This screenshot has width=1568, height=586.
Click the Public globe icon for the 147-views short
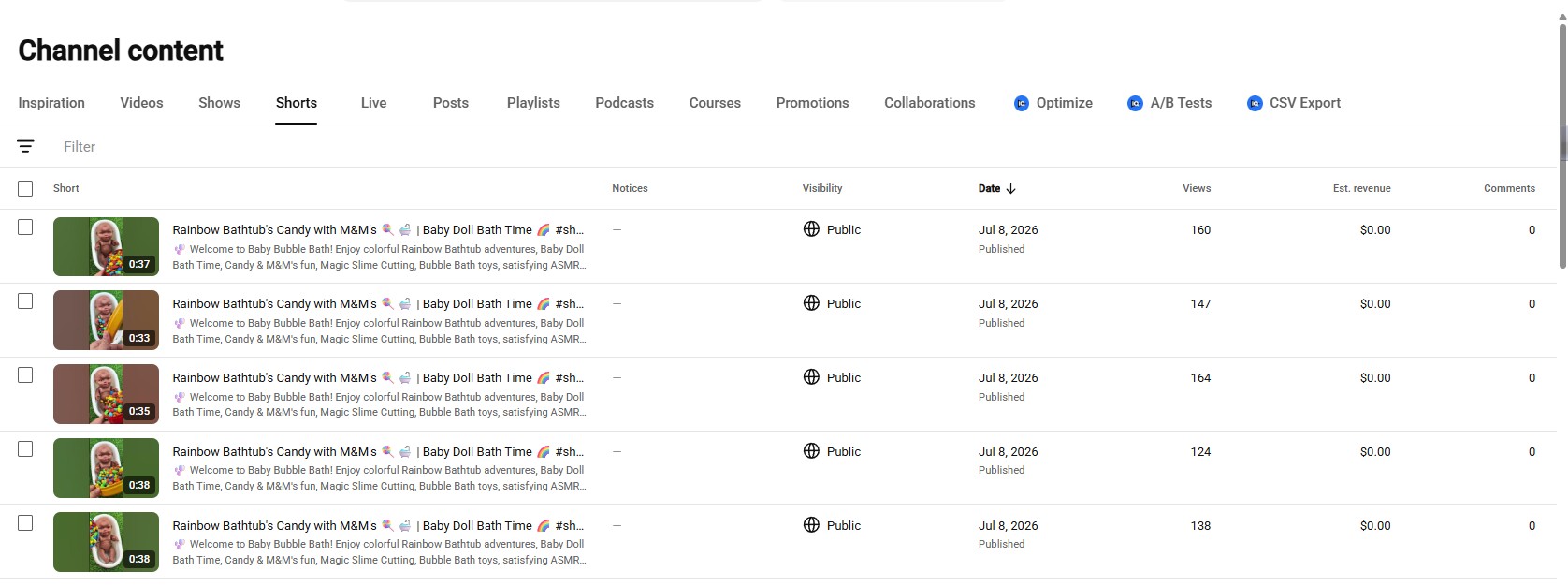(811, 302)
